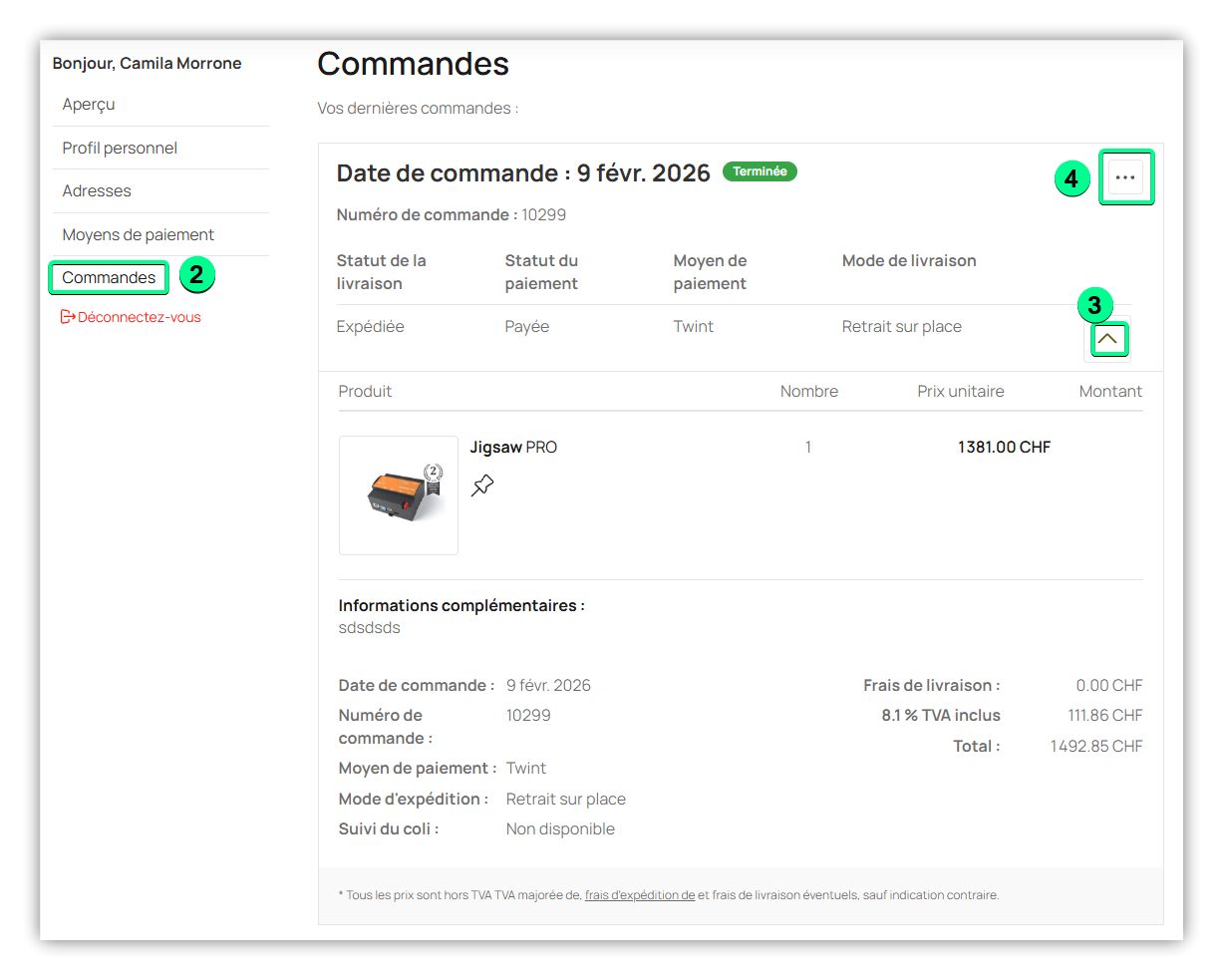This screenshot has height=980, width=1223.
Task: Click the Déconnectez-vous logout link
Action: (139, 317)
